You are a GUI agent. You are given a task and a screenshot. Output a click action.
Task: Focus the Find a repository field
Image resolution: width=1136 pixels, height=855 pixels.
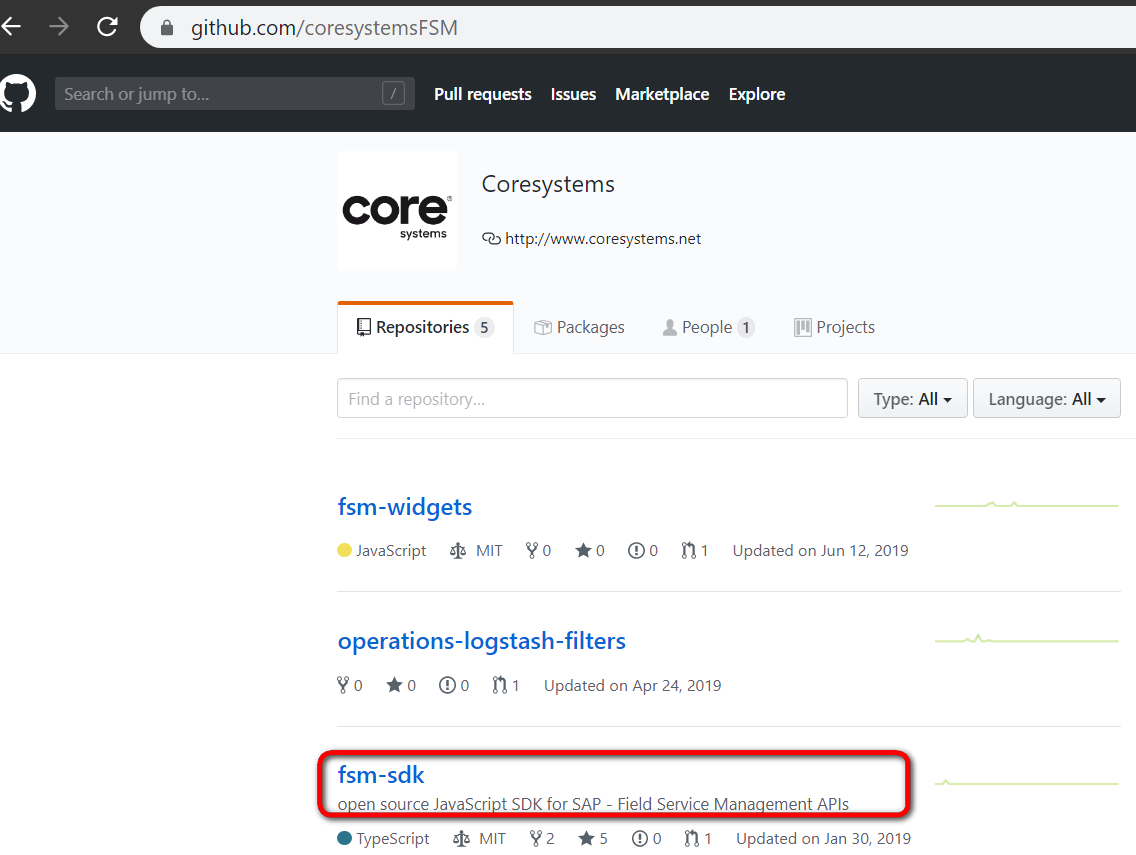(592, 399)
